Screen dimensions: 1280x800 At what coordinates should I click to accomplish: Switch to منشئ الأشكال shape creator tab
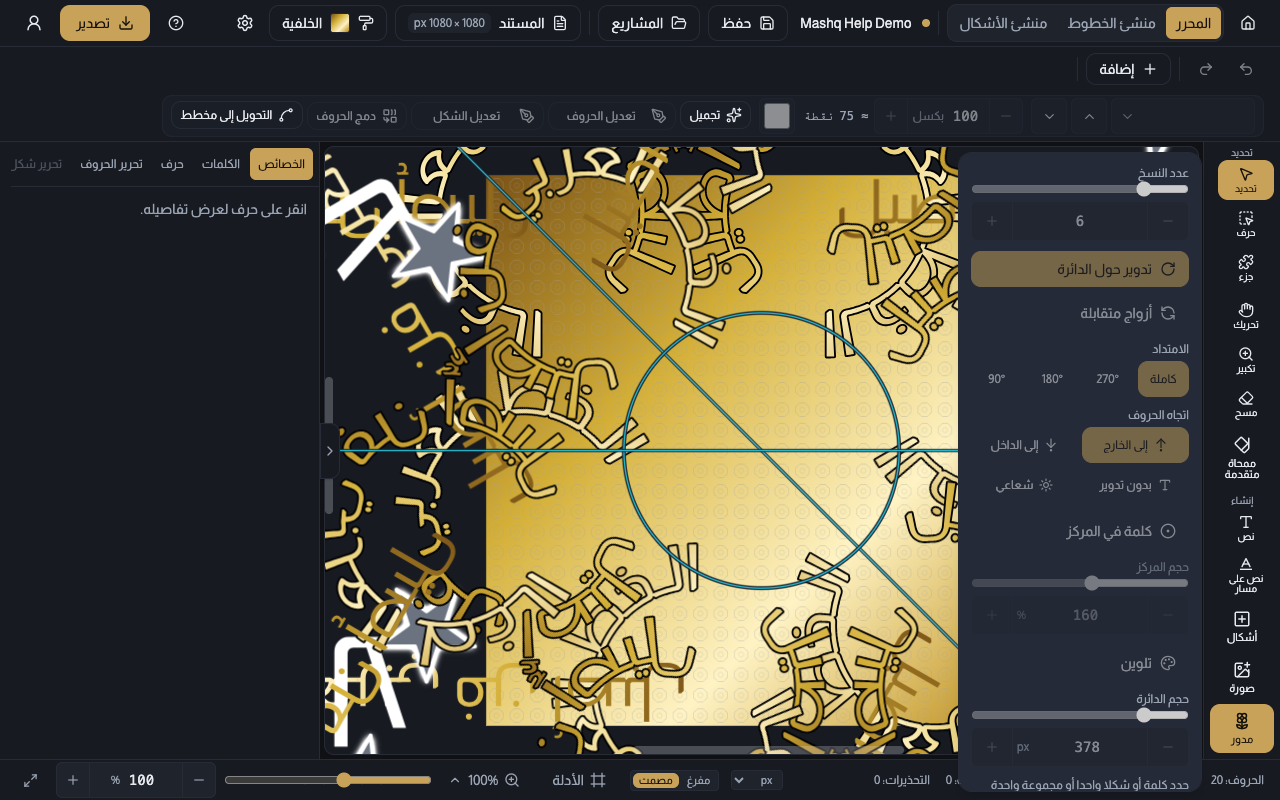pos(1002,23)
